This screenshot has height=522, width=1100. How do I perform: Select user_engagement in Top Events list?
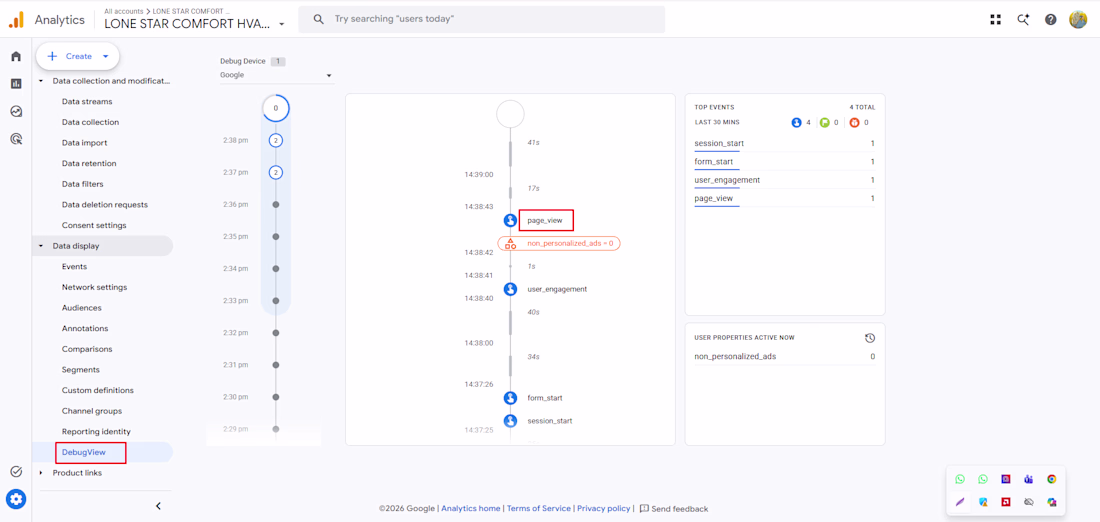point(727,180)
